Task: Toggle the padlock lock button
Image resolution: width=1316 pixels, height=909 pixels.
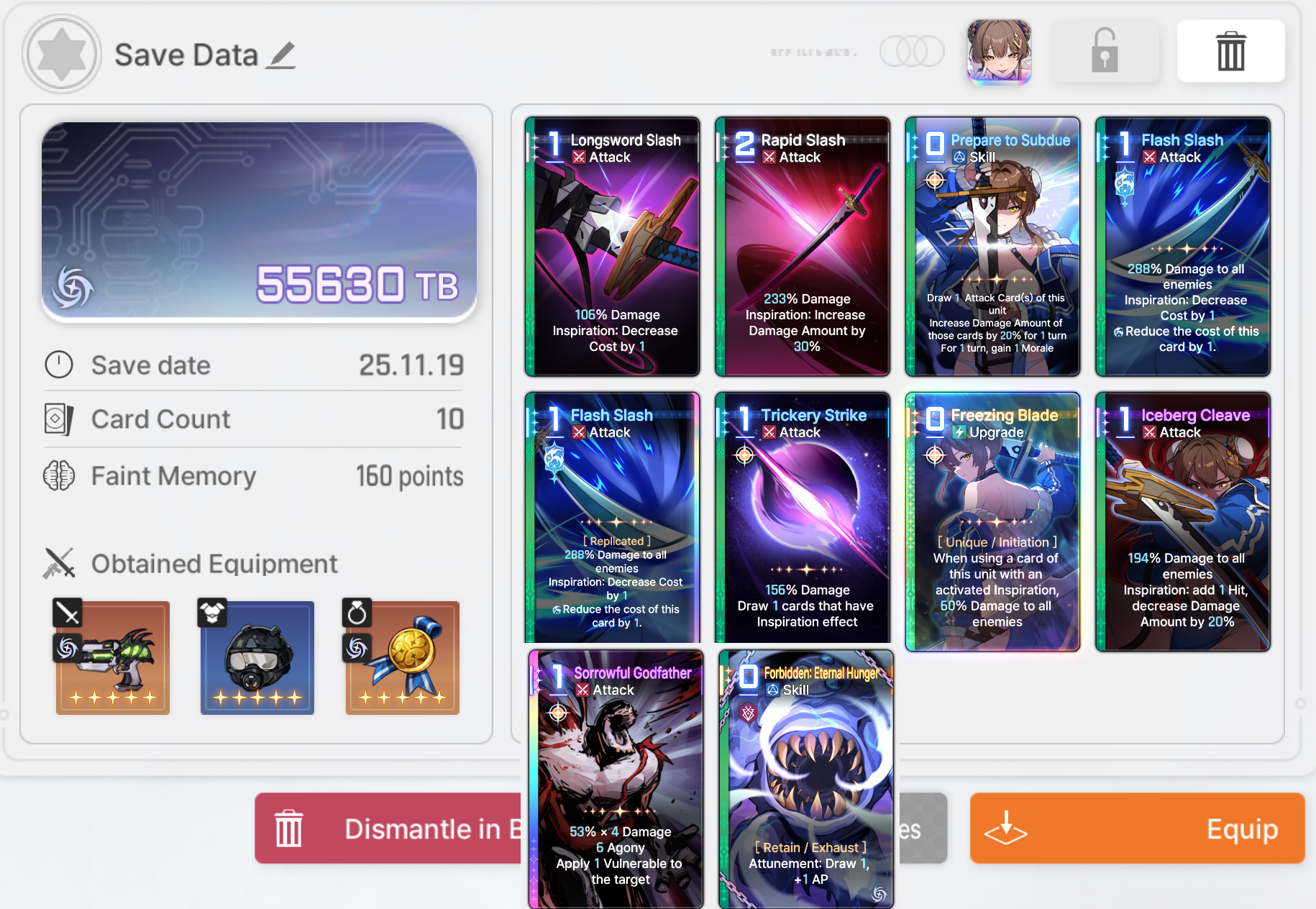Action: [x=1105, y=51]
